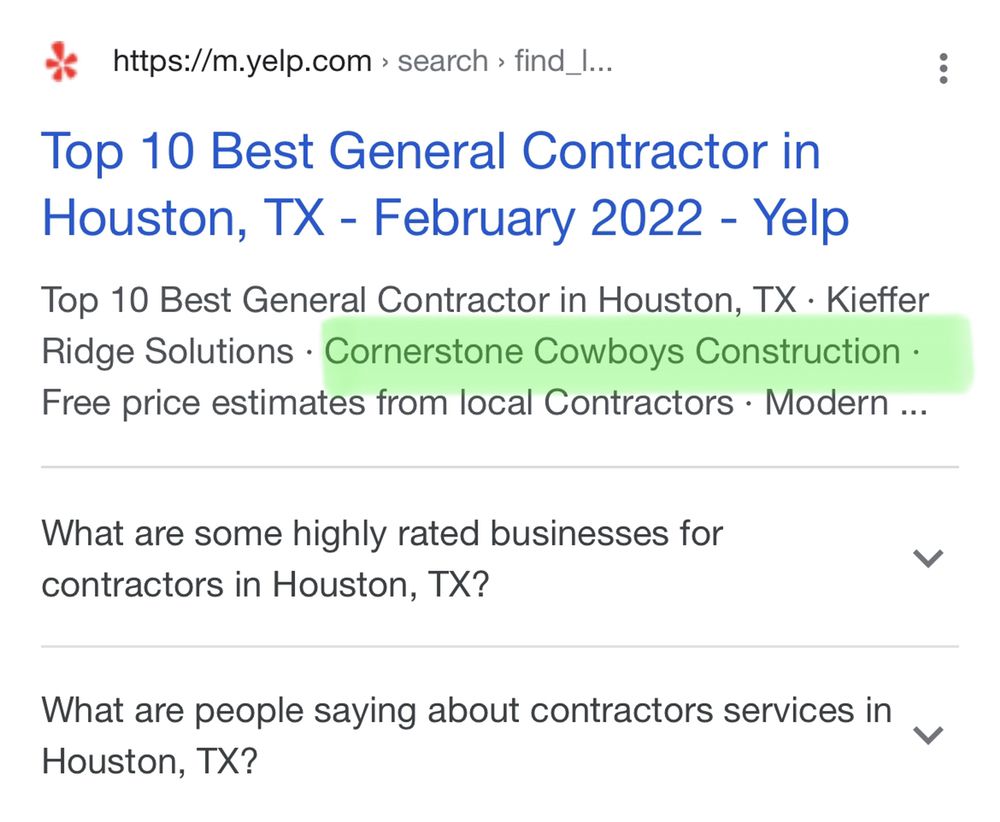
Task: Click the 'search' part of the breadcrumb path
Action: coord(442,61)
